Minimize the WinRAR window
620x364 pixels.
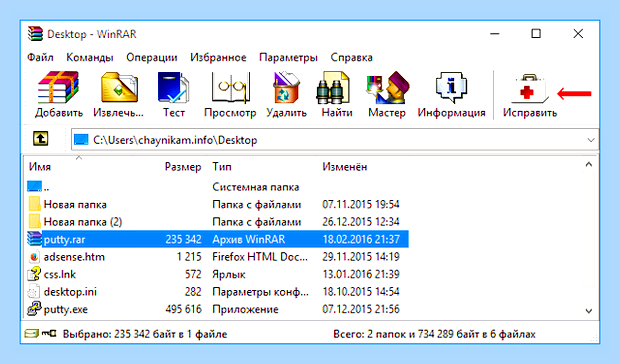(495, 34)
